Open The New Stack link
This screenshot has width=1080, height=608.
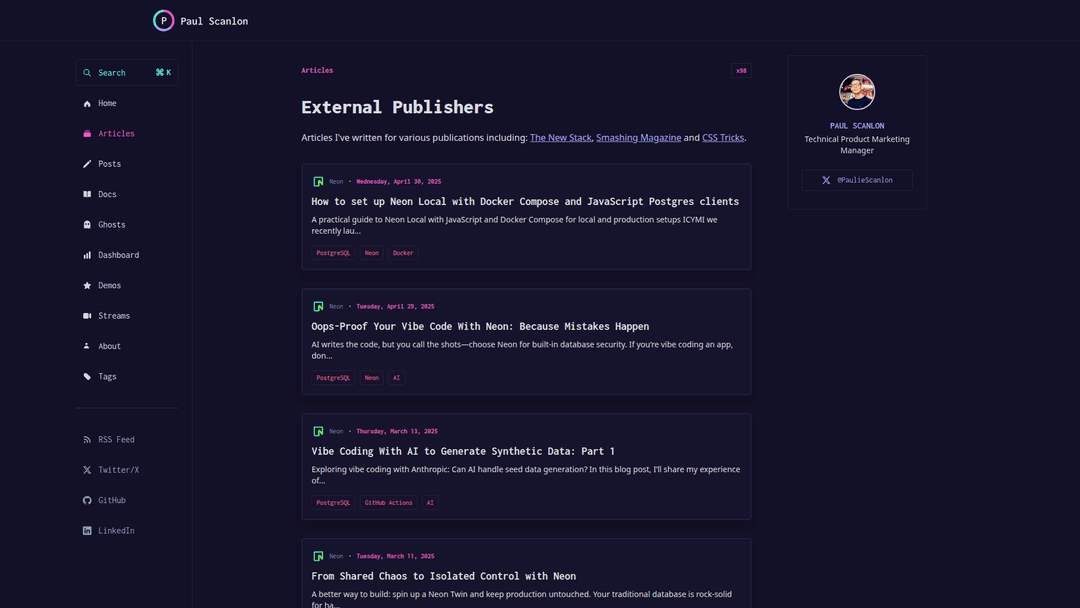point(560,138)
